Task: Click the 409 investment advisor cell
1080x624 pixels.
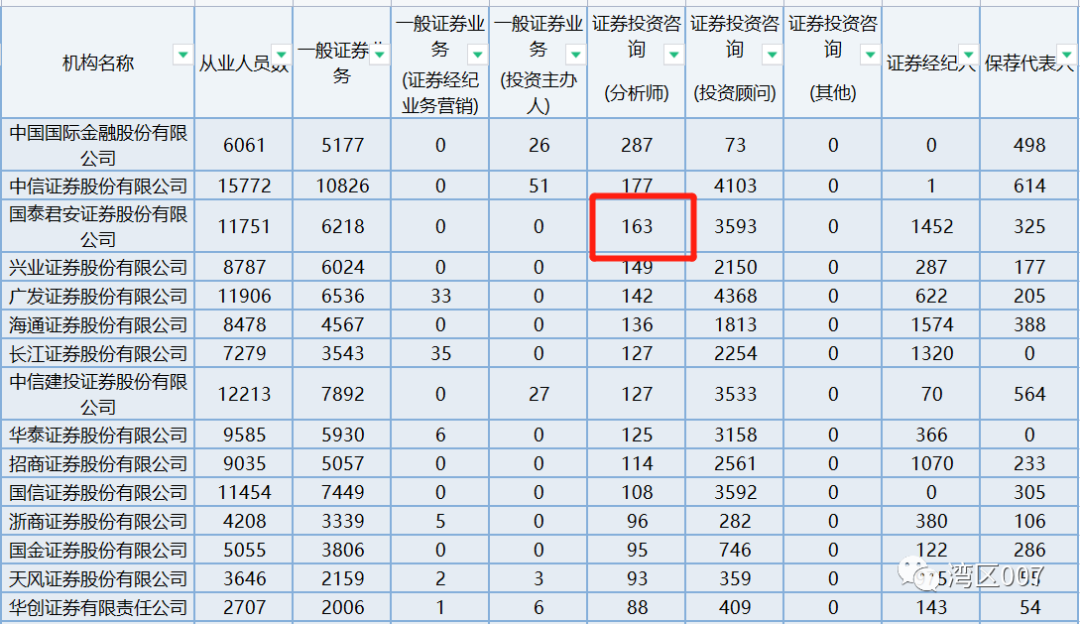Action: pyautogui.click(x=735, y=607)
